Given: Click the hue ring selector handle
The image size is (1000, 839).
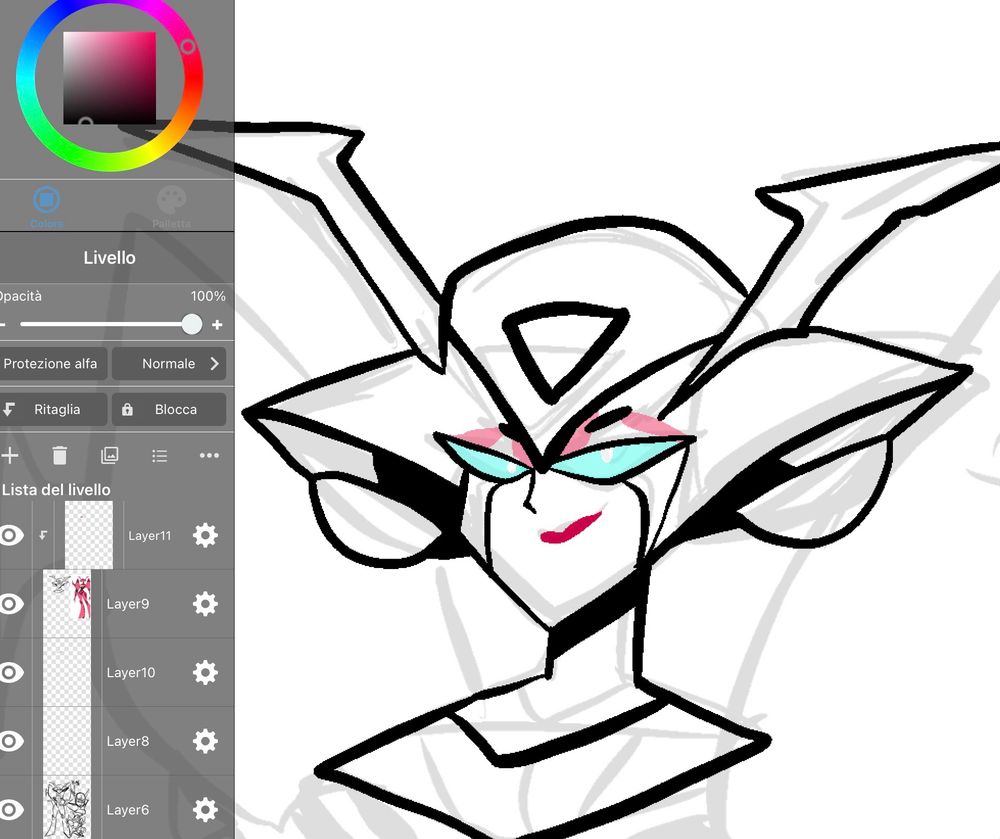Looking at the screenshot, I should [x=188, y=47].
